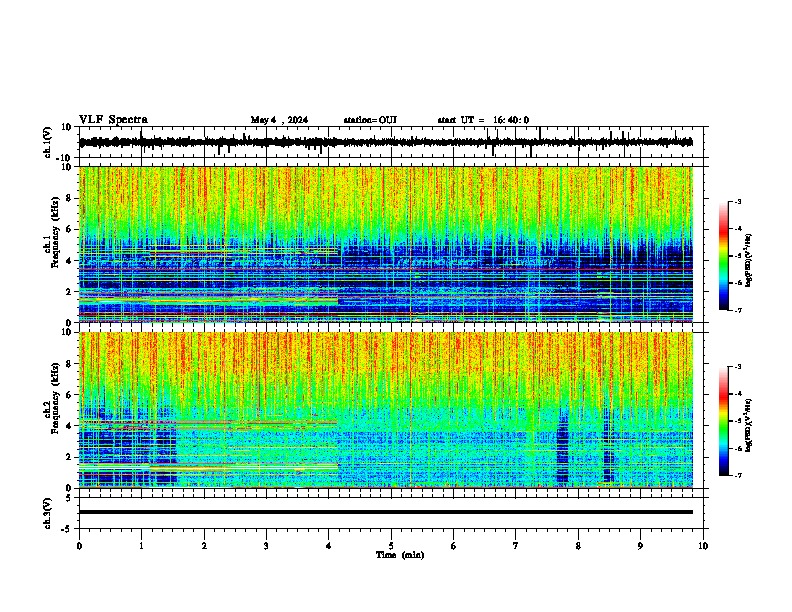Viewport: 792px width, 612px height.
Task: Click time axis tick label "2"
Action: [204, 546]
